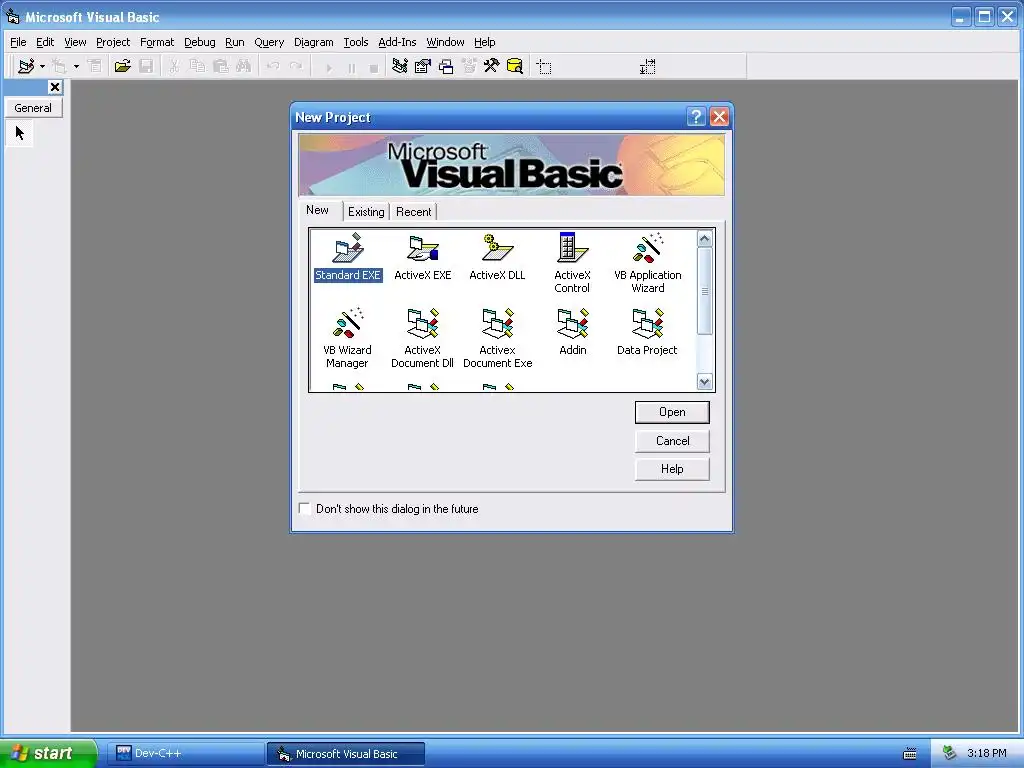Open the Add-Ins menu
Viewport: 1024px width, 768px height.
(x=397, y=42)
